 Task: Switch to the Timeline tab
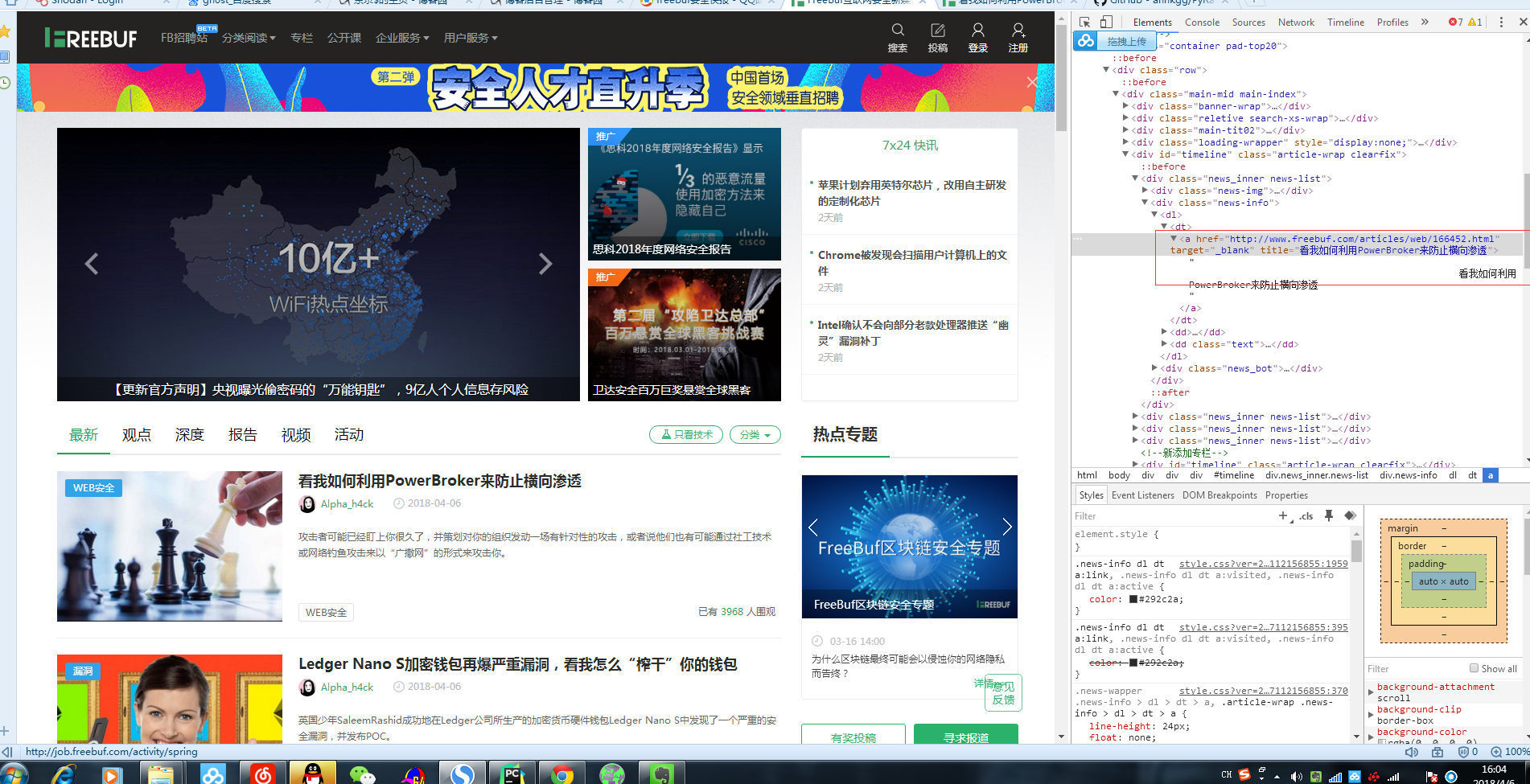(x=1346, y=23)
